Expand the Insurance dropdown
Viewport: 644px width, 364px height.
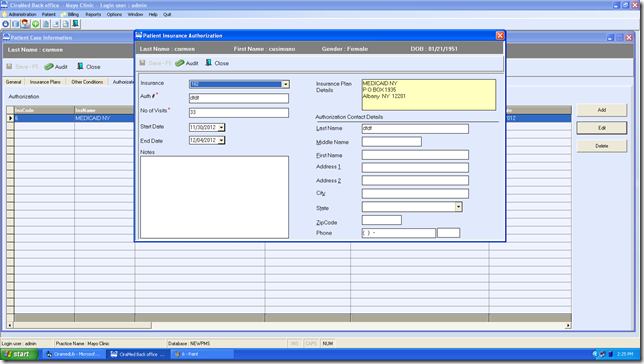click(x=285, y=84)
